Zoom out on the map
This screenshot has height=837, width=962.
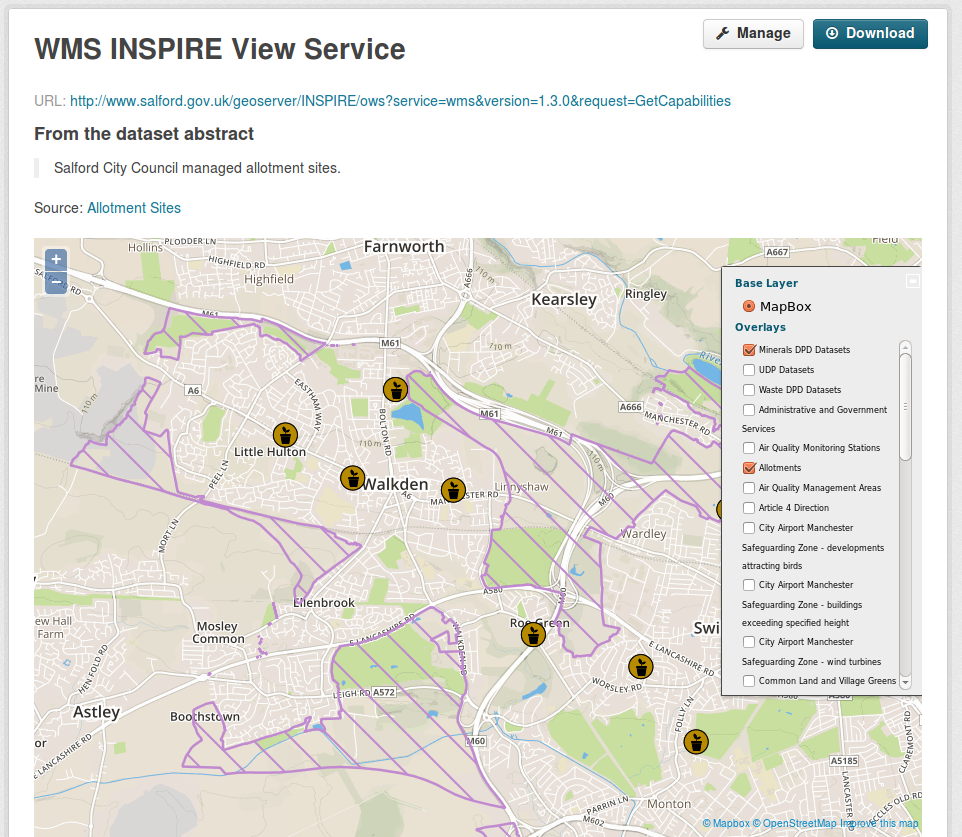point(56,282)
